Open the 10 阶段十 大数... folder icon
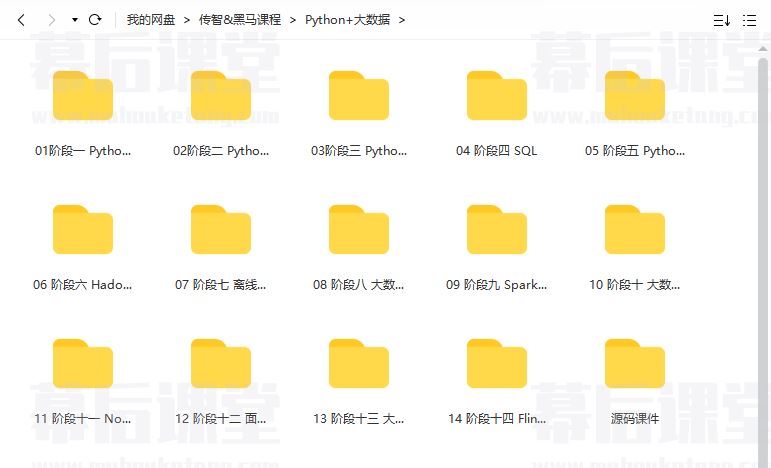Image resolution: width=771 pixels, height=468 pixels. pos(635,230)
